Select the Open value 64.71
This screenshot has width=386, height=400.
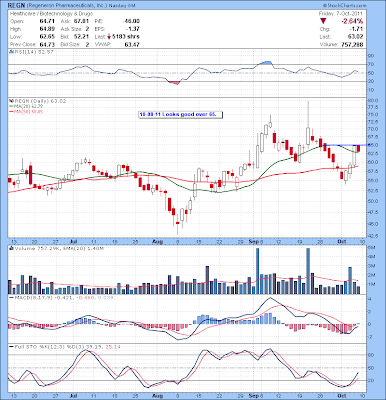pyautogui.click(x=47, y=21)
